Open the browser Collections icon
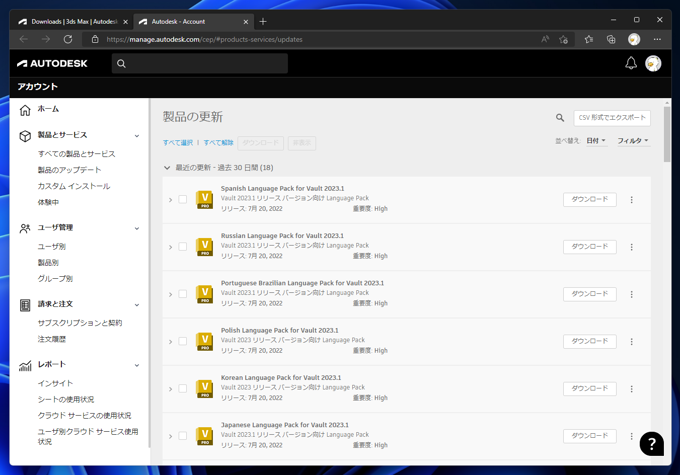680x475 pixels. tap(611, 39)
